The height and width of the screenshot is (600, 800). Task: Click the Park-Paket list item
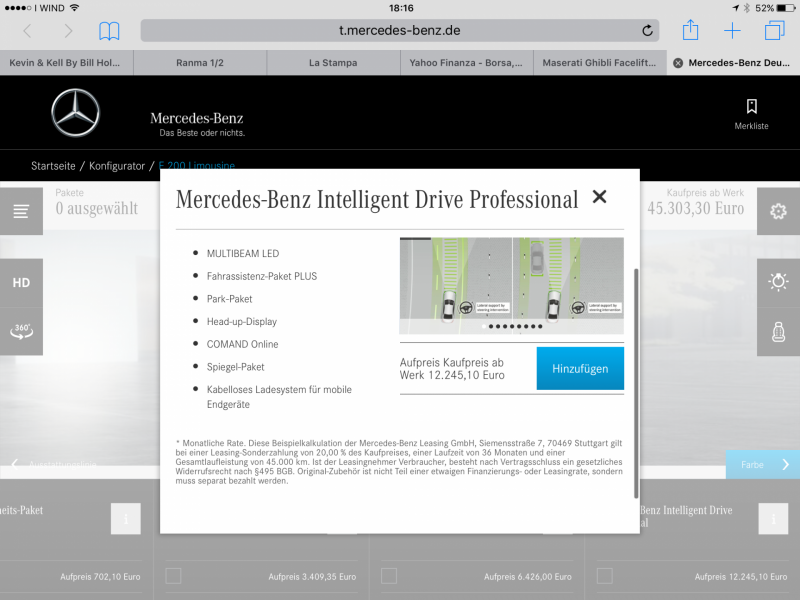[230, 299]
